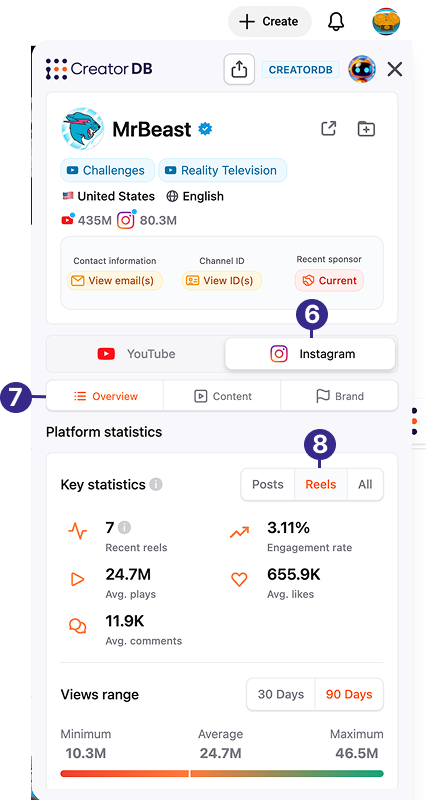Click the View ID(s) button
426x800 pixels.
(x=222, y=281)
